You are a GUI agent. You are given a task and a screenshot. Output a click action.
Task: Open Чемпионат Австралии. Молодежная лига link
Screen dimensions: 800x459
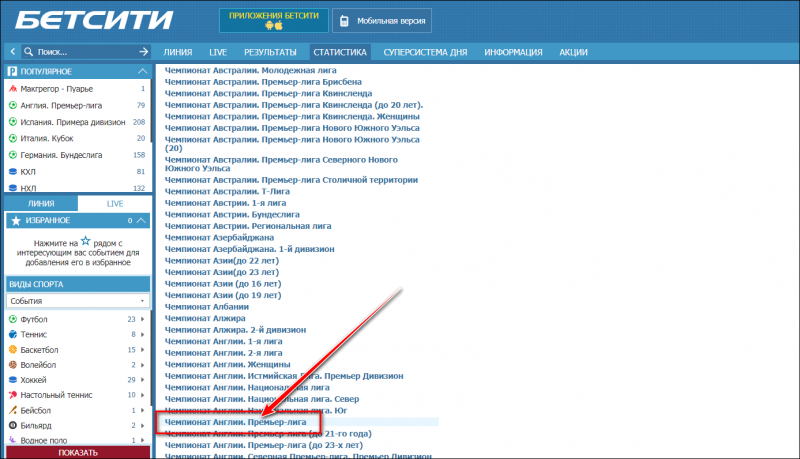251,70
